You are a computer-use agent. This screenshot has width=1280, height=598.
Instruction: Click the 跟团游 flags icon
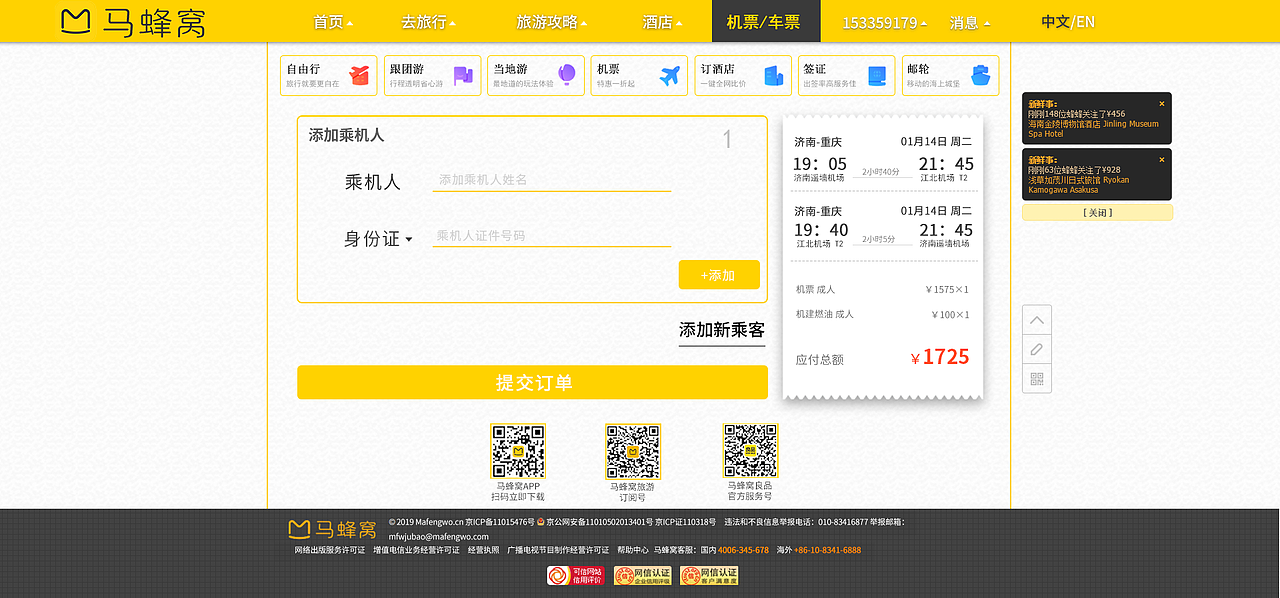[462, 74]
